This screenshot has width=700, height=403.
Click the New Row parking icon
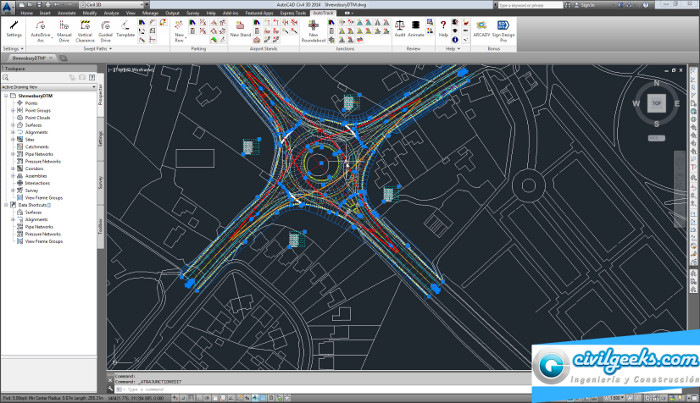coord(180,27)
